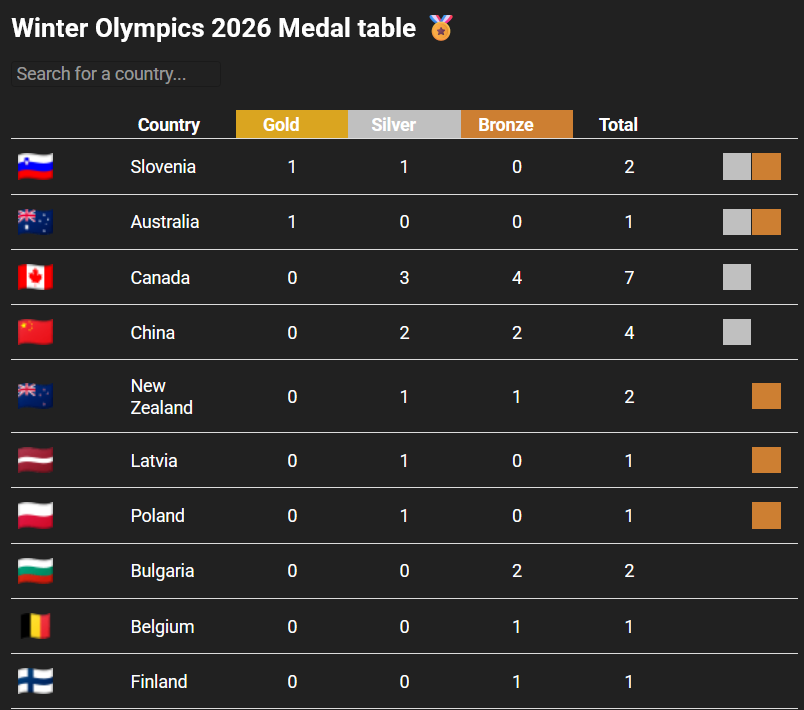Focus the 'Search for a country' field
The image size is (804, 710).
click(115, 74)
